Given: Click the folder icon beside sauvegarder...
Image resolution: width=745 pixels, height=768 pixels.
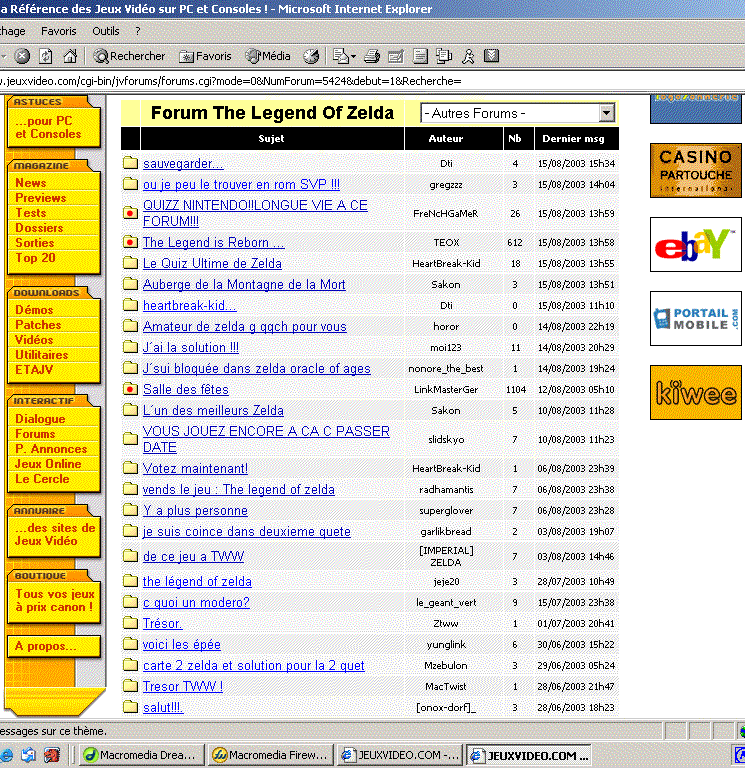Looking at the screenshot, I should click(130, 163).
